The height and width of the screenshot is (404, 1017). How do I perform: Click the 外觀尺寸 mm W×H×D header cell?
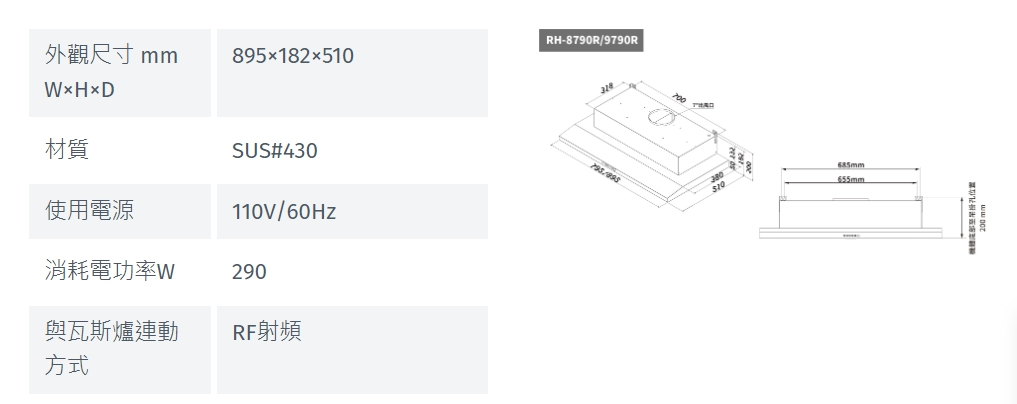[111, 73]
